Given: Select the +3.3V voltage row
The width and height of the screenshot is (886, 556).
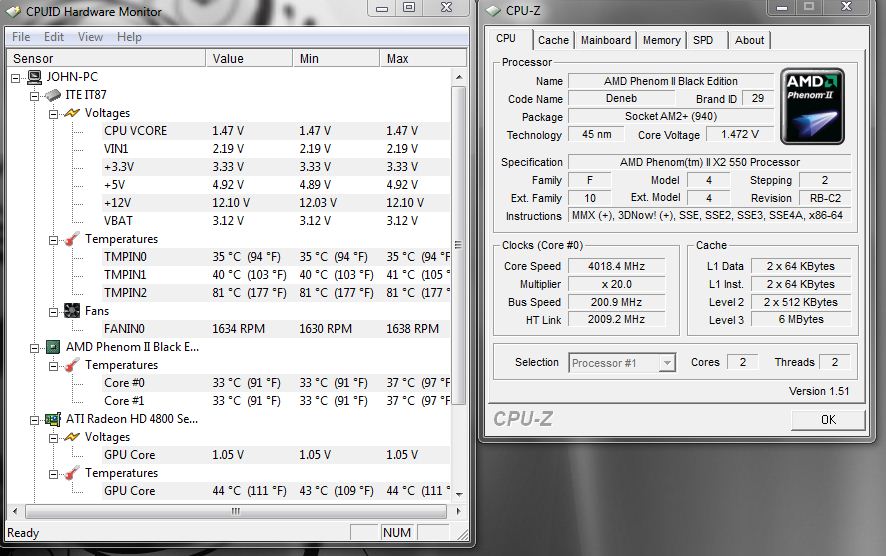Looking at the screenshot, I should coord(275,167).
